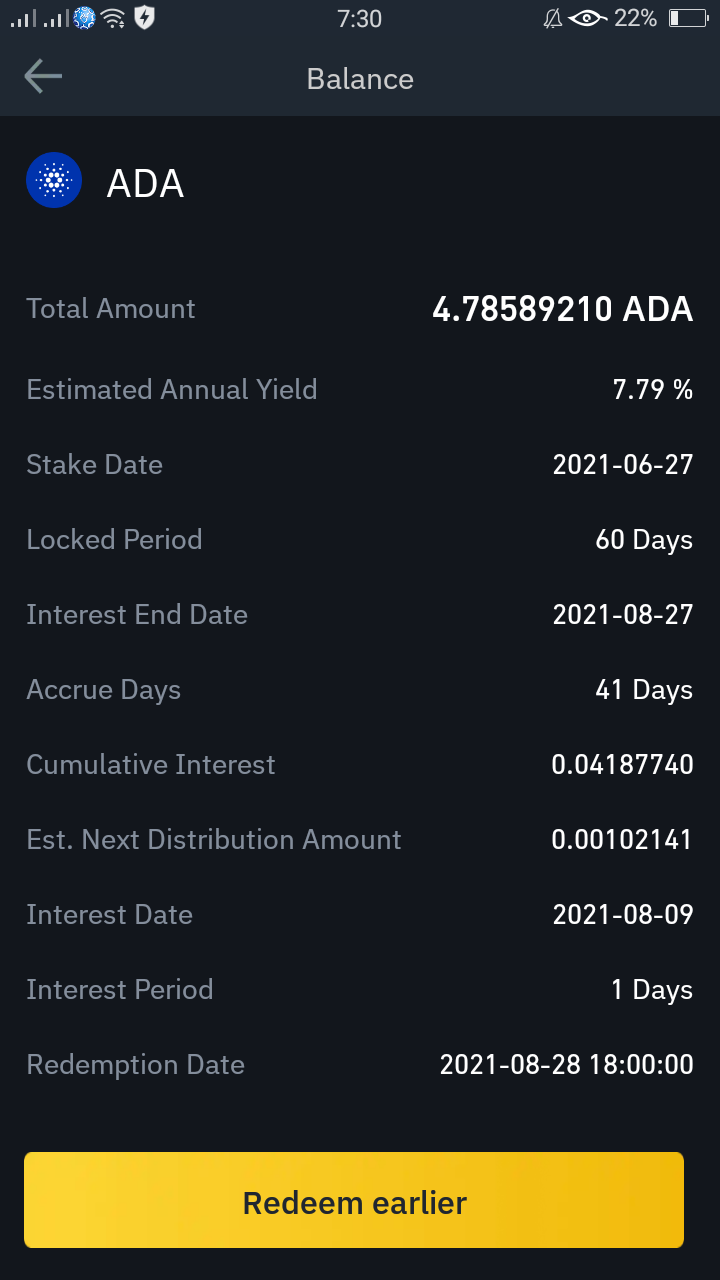Tap Redemption Date 2021-08-28 18:00:00

(x=567, y=1065)
